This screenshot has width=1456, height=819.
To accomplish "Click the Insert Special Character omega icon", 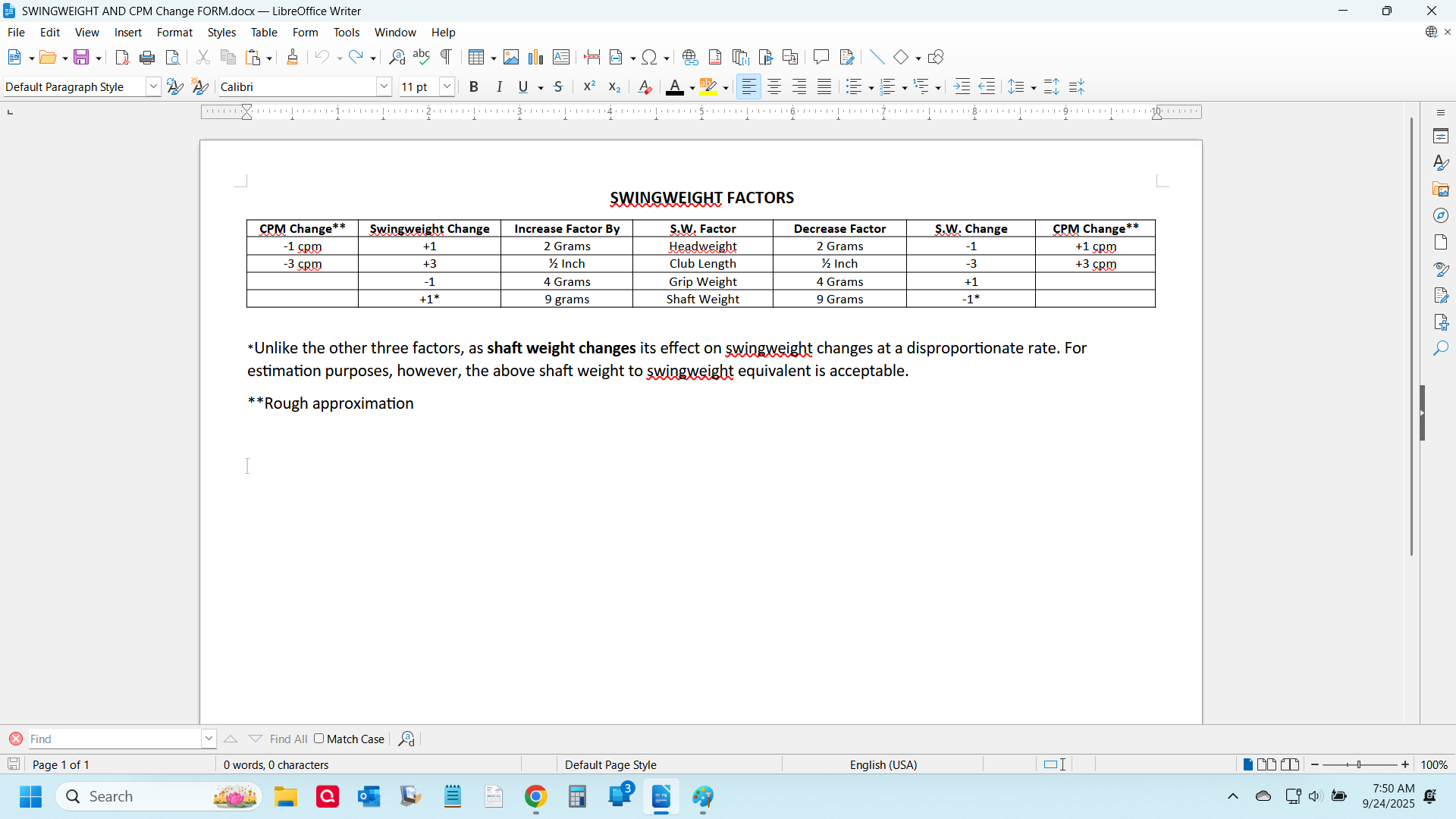I will pos(649,58).
